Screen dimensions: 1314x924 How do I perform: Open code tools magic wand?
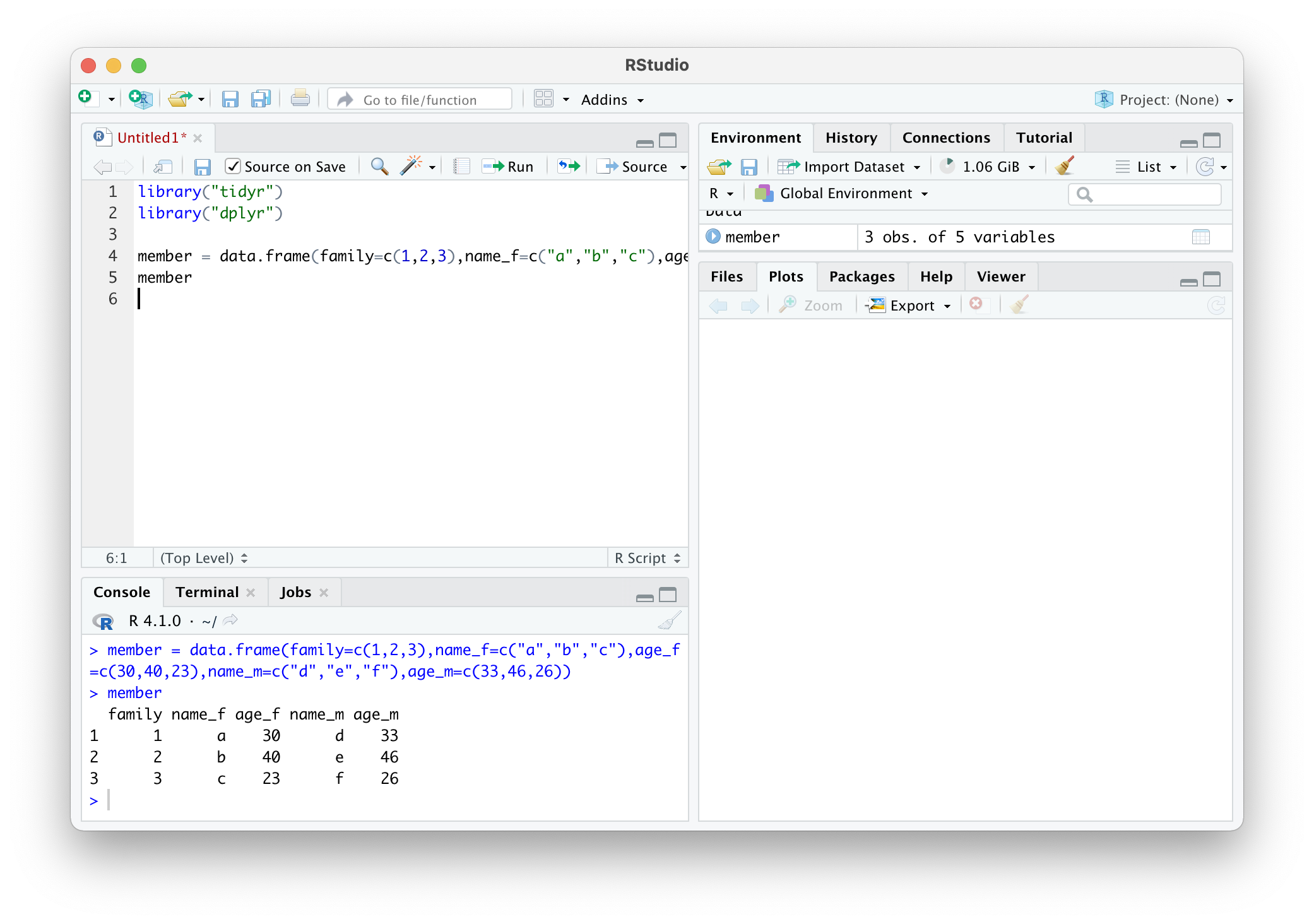point(411,165)
